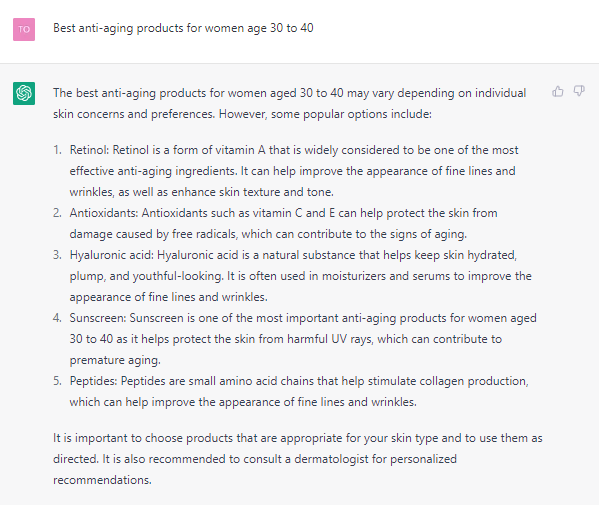599x505 pixels.
Task: Click list number 5 marker
Action: [x=57, y=381]
